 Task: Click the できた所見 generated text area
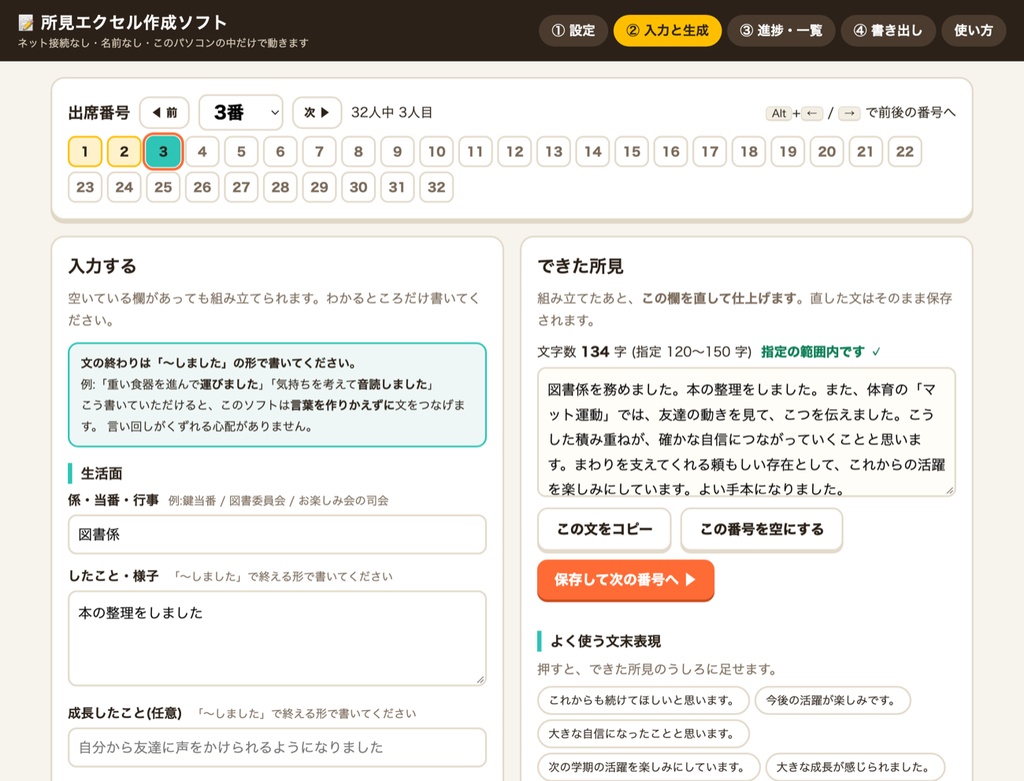coord(746,432)
